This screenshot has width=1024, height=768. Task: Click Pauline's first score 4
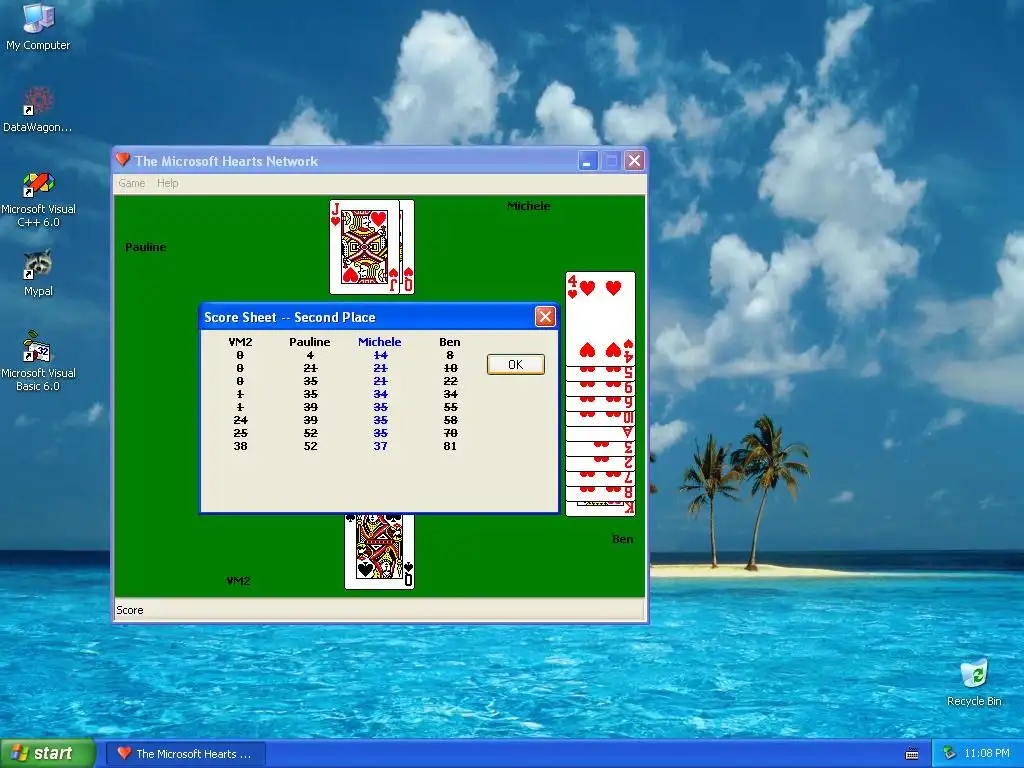coord(310,355)
